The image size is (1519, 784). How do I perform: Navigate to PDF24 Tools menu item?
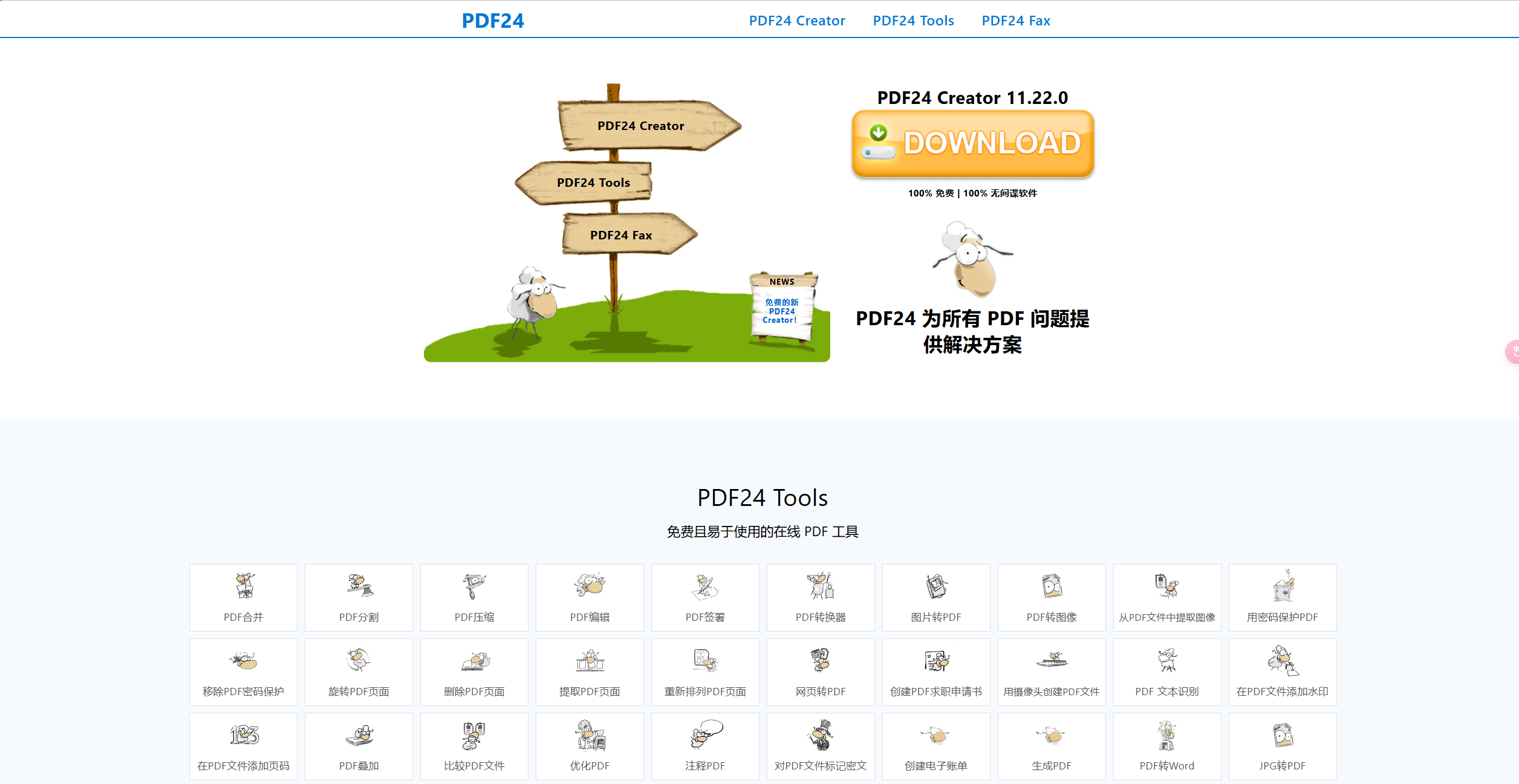click(912, 20)
